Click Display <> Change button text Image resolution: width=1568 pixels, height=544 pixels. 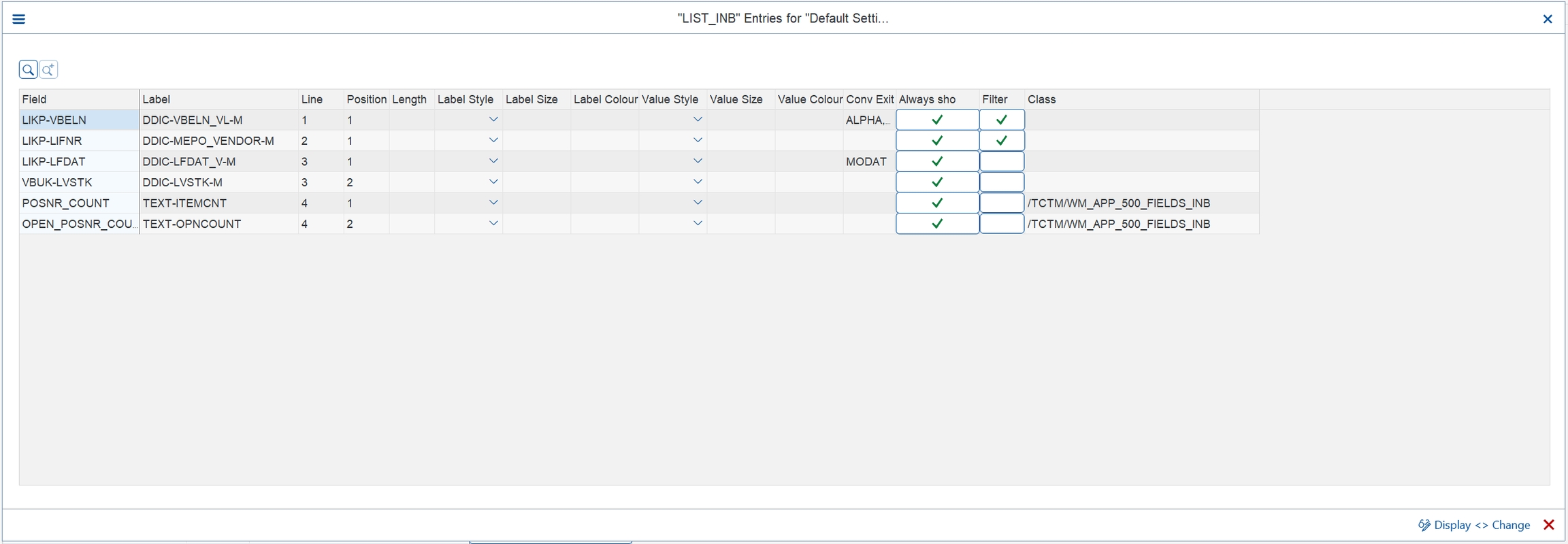(1482, 525)
